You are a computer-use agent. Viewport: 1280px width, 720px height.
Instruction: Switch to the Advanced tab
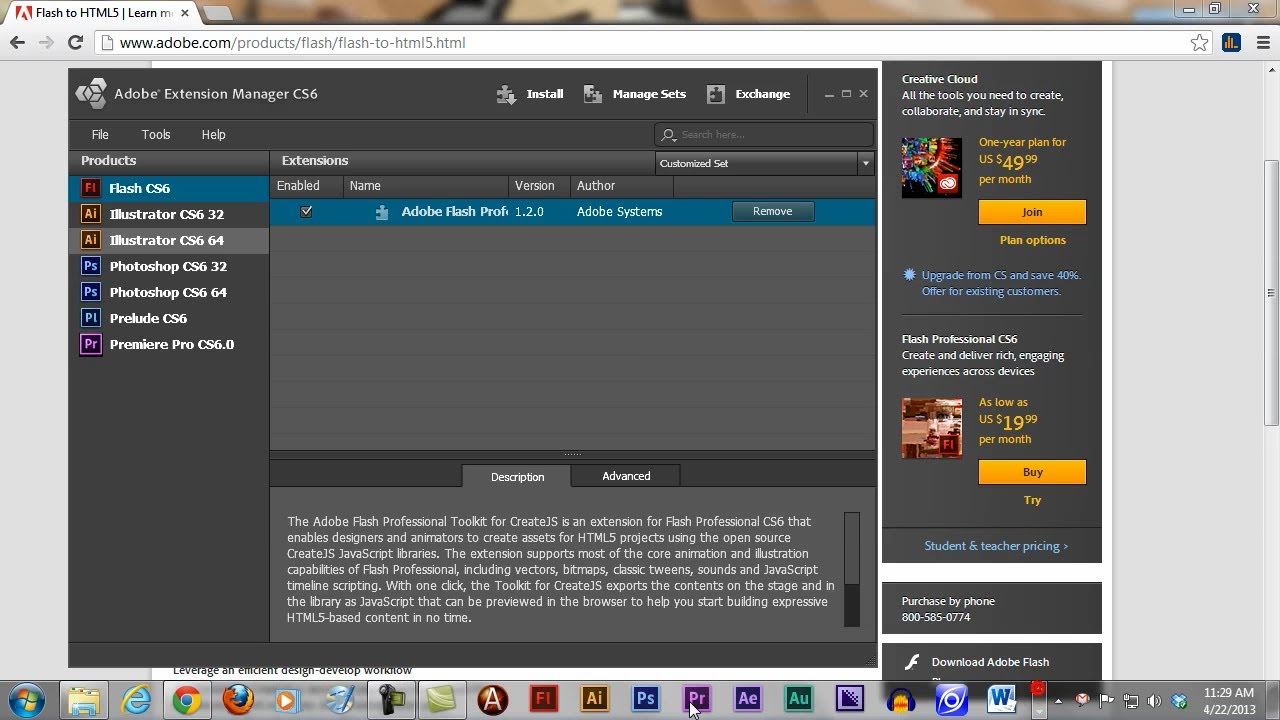click(x=626, y=476)
